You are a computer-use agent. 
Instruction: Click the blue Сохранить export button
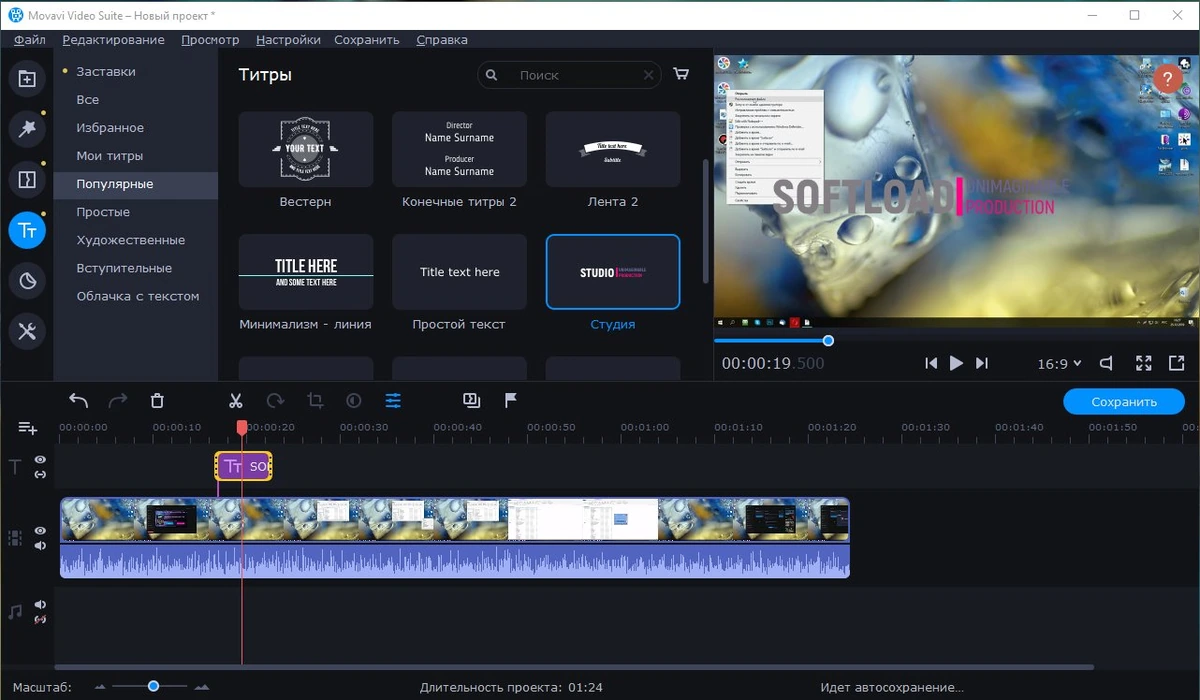tap(1124, 401)
